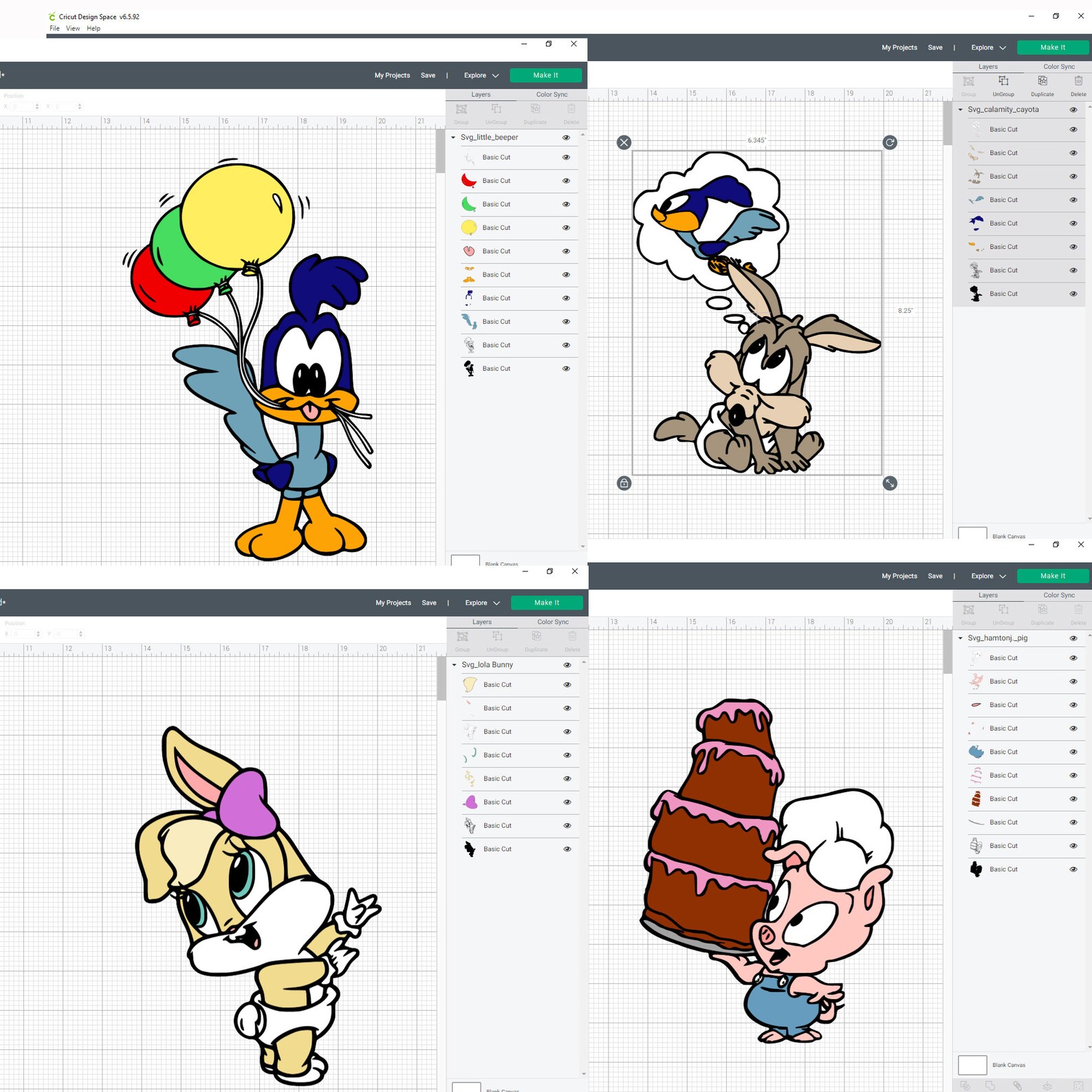Click Group icon in the Svg_calamity_cayota window
Image resolution: width=1092 pixels, height=1092 pixels.
click(968, 81)
